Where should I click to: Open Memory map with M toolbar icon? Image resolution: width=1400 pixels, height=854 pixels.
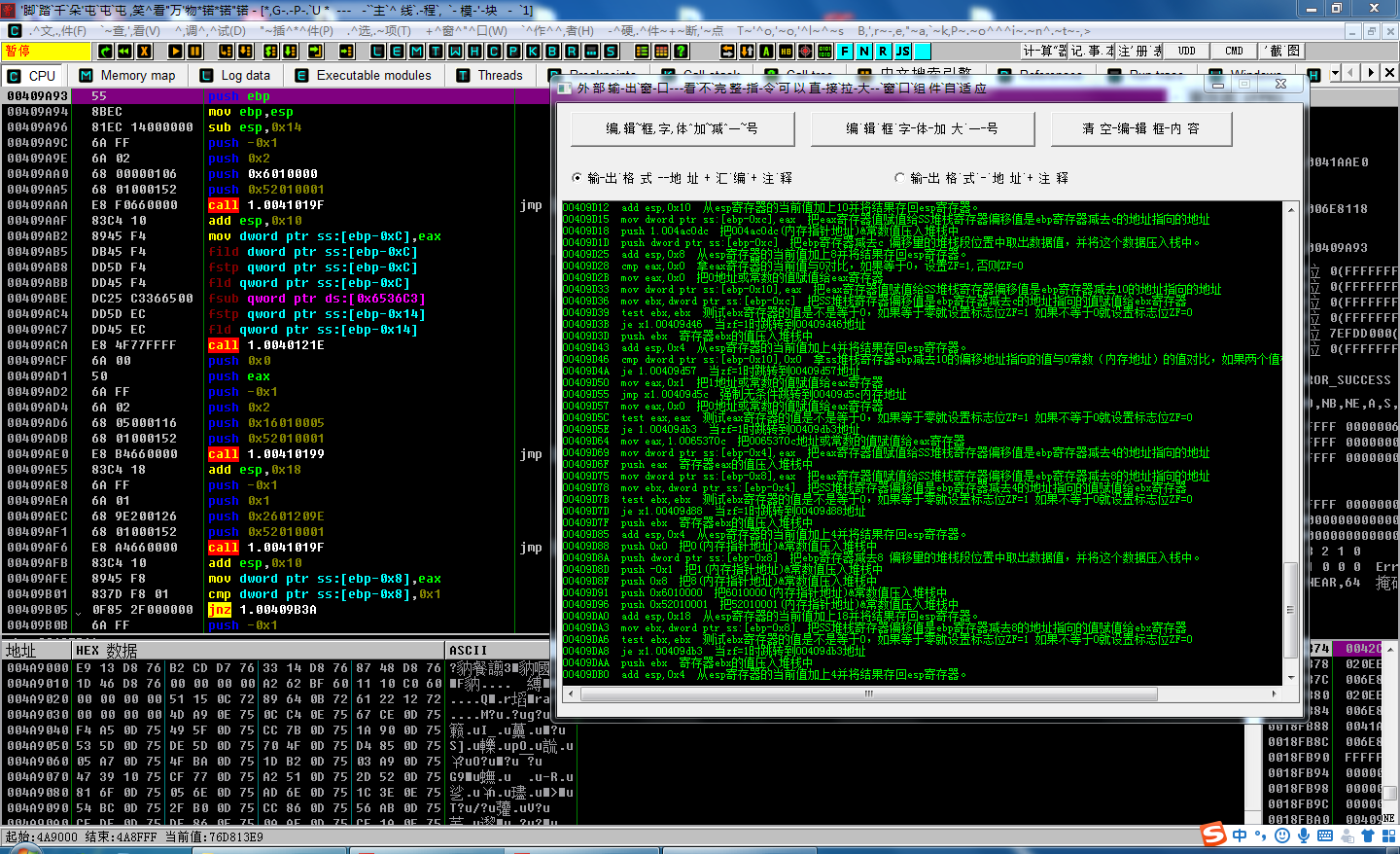(x=416, y=51)
